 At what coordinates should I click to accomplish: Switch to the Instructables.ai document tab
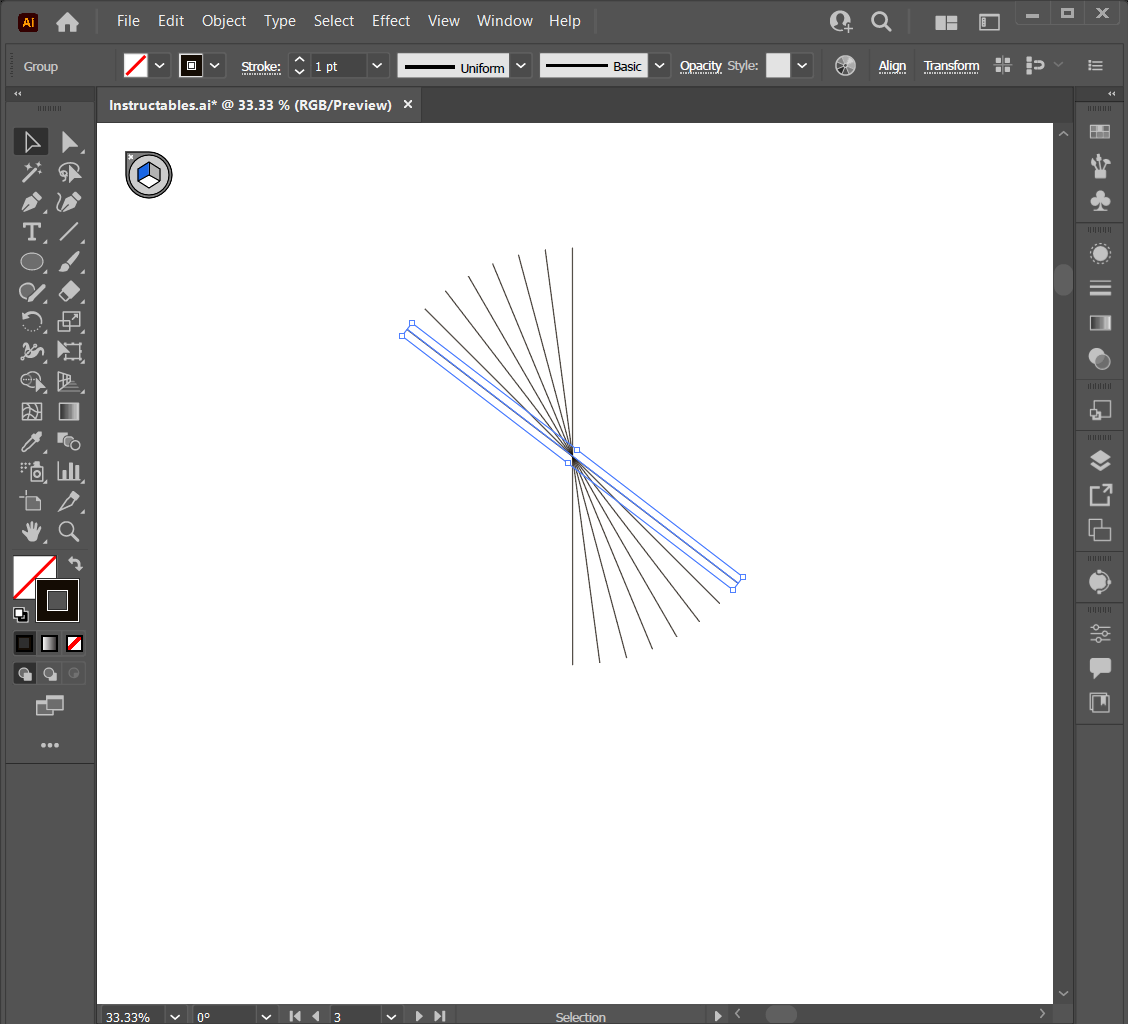pos(250,105)
